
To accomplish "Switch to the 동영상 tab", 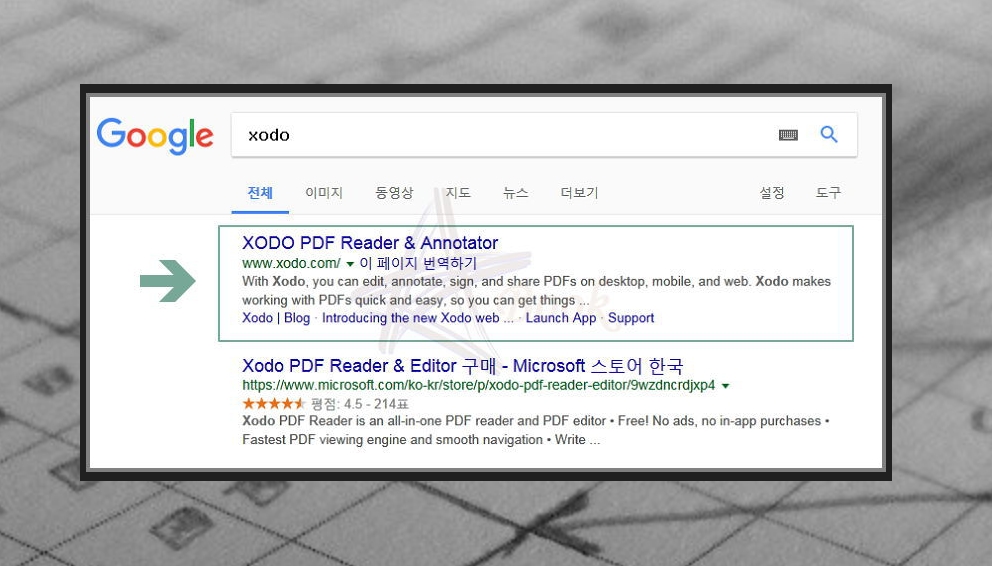I will tap(394, 193).
